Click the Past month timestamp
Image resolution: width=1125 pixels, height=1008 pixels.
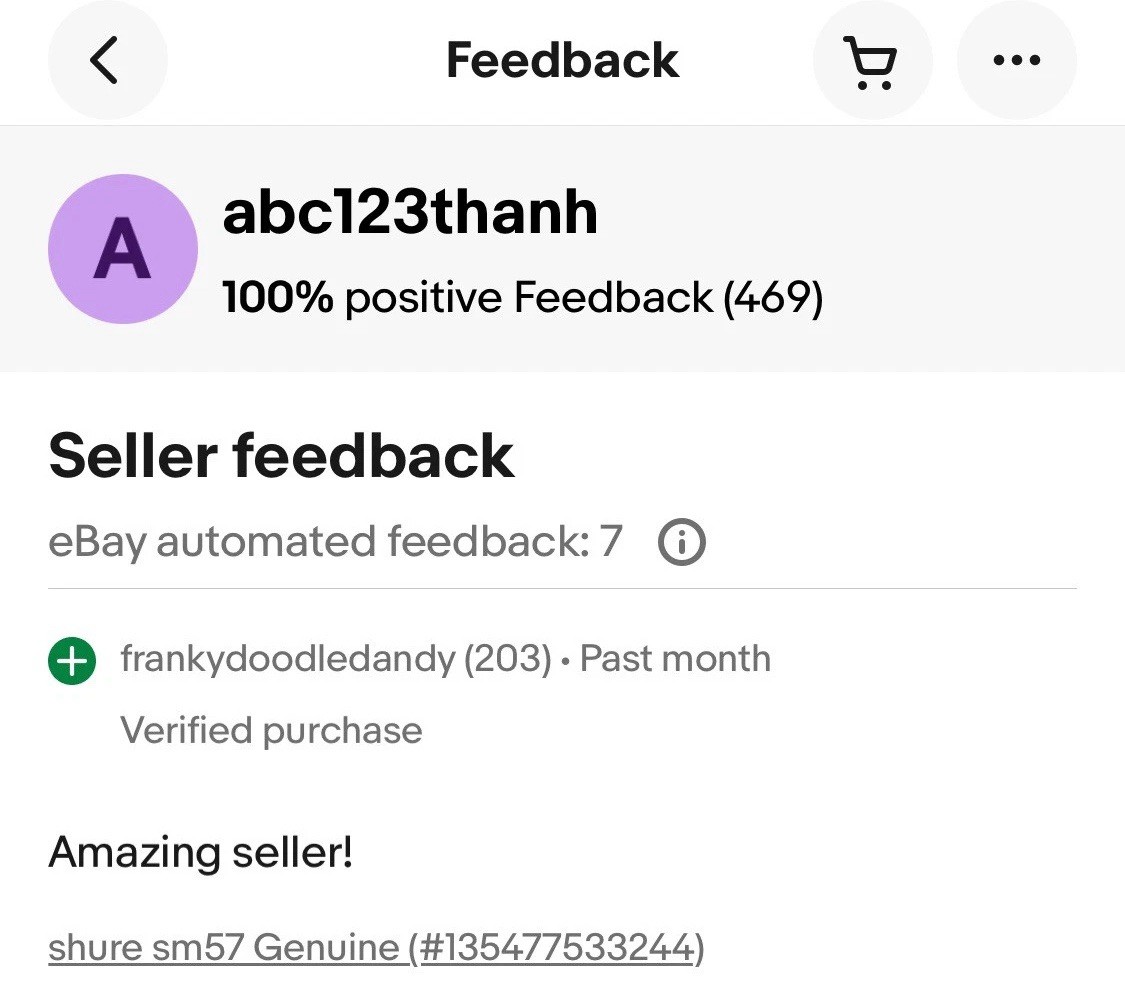pos(675,658)
